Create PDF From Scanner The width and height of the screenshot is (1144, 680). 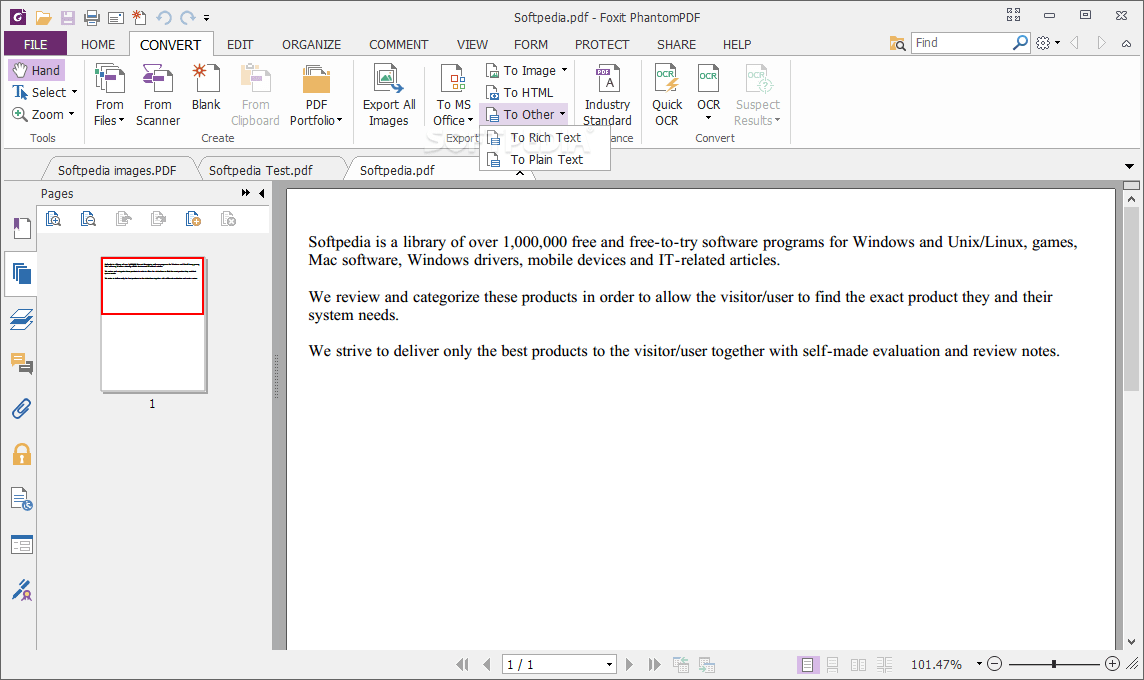pos(158,95)
